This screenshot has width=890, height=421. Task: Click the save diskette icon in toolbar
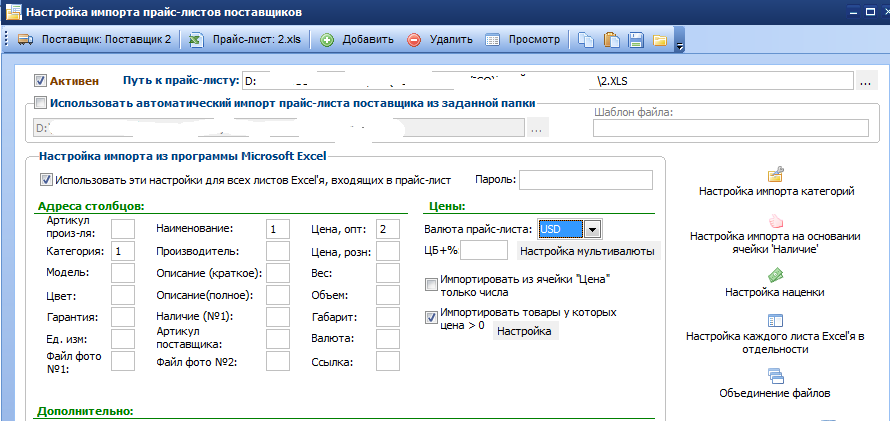(636, 40)
